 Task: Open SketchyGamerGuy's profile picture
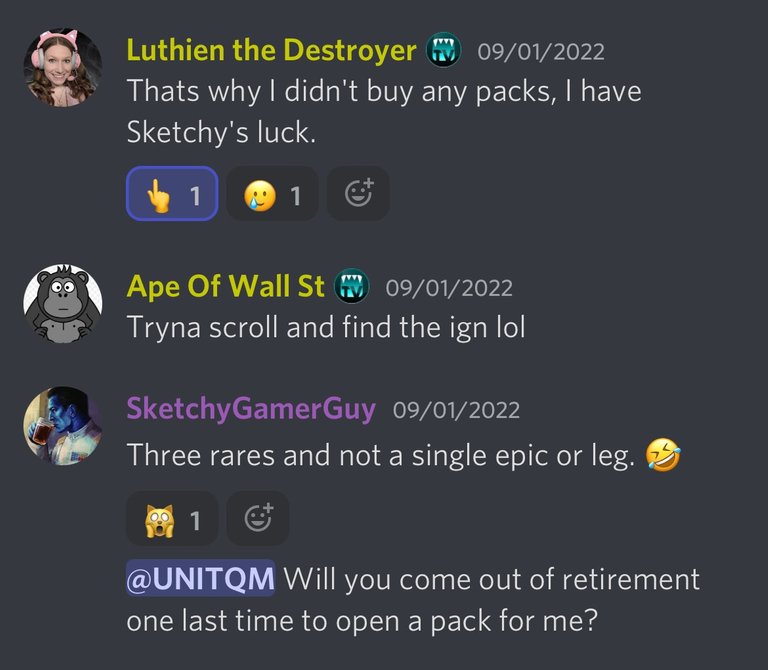click(x=63, y=426)
